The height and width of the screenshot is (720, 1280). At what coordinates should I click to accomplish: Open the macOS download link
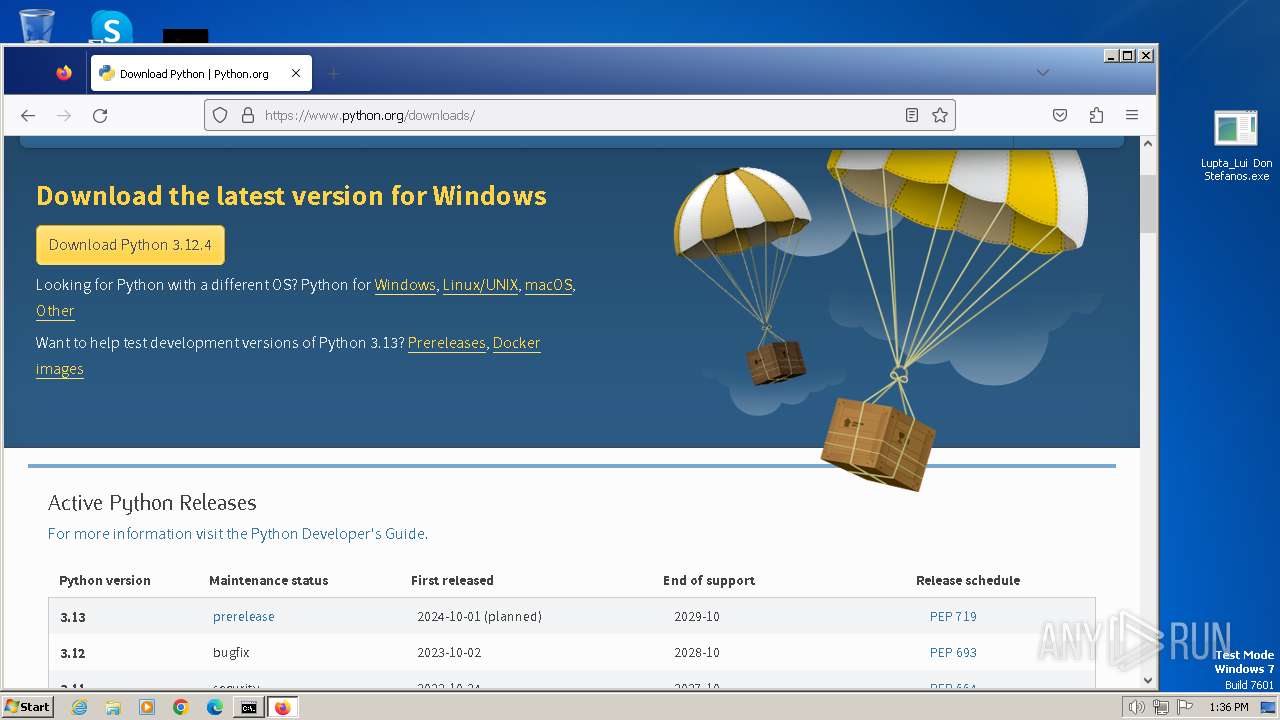(x=549, y=285)
